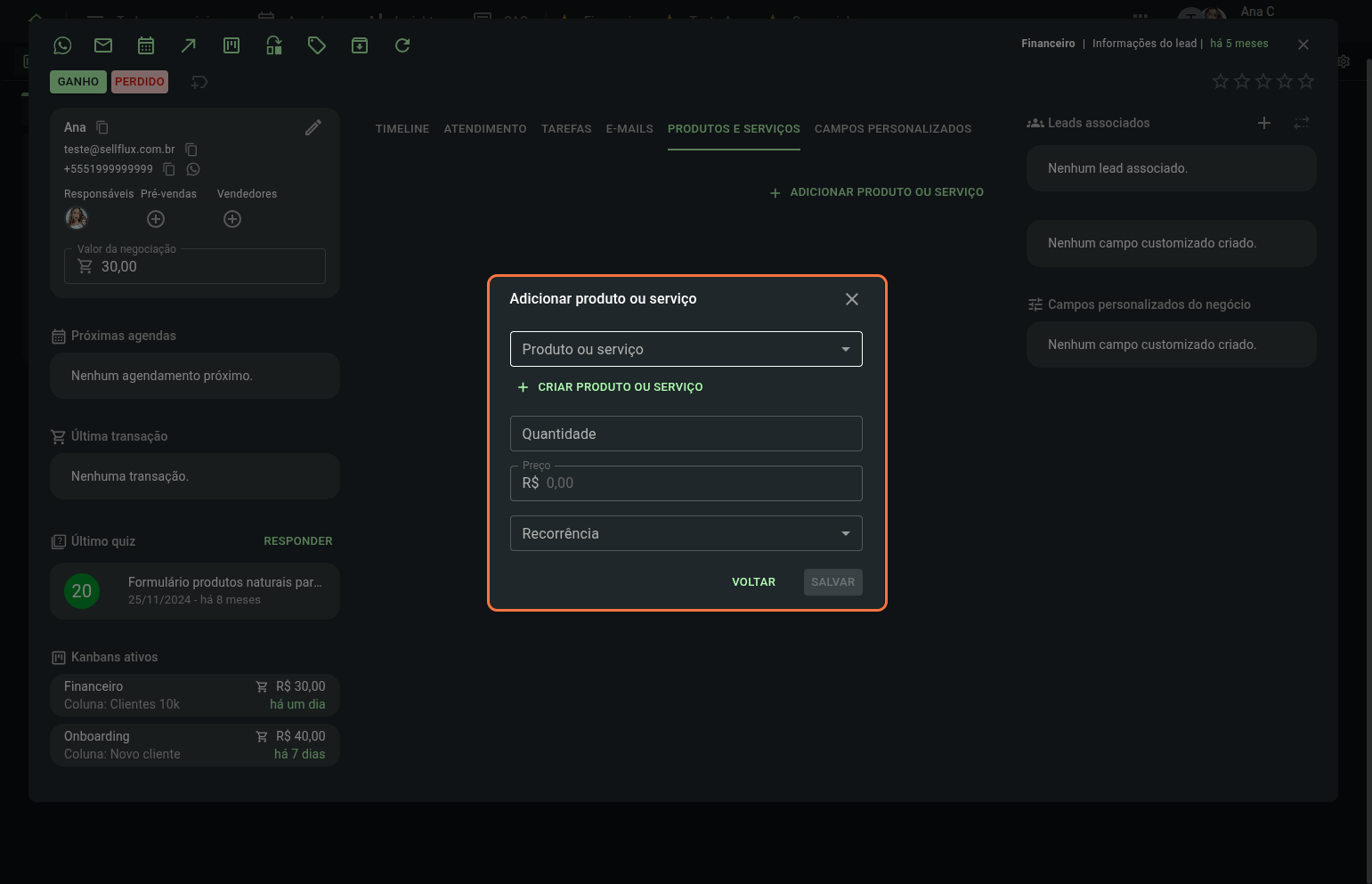Close the lead information panel
Screen dimensions: 1372x884
pyautogui.click(x=1303, y=45)
